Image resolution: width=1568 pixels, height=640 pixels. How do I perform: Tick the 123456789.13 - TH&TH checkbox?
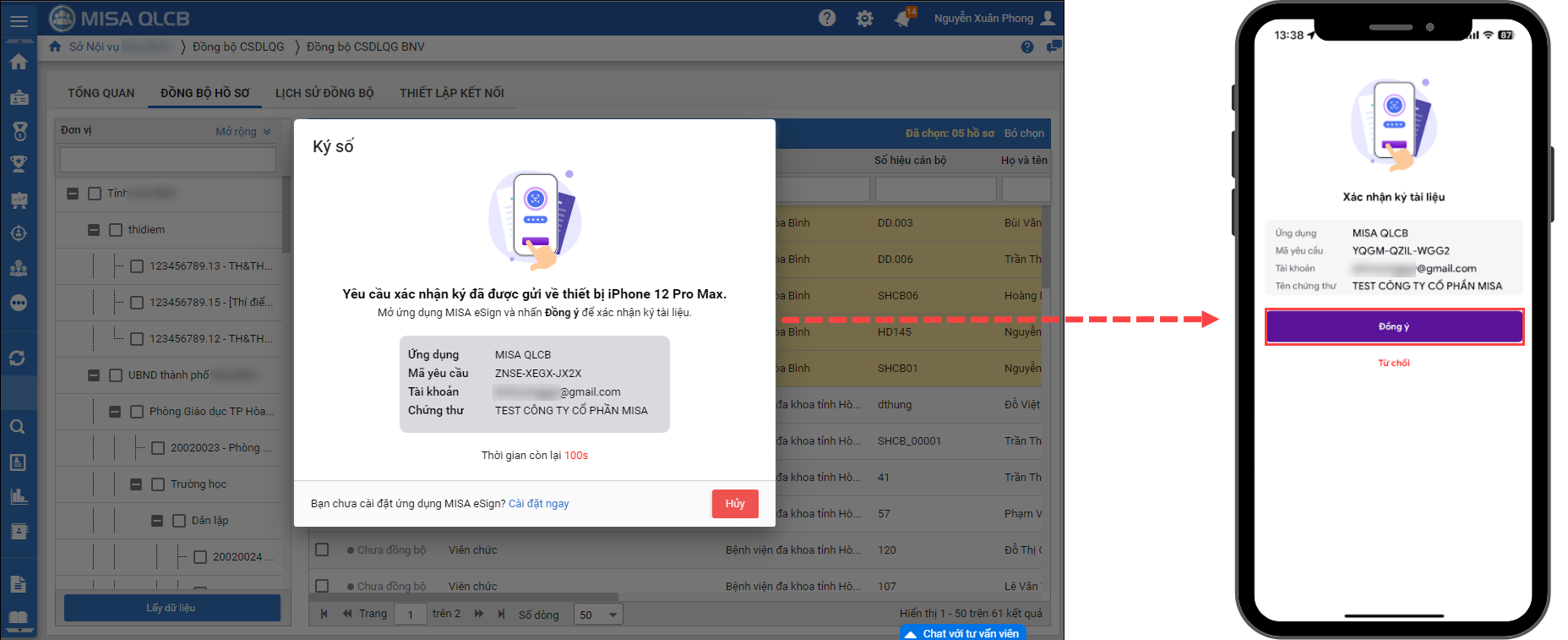click(x=137, y=266)
